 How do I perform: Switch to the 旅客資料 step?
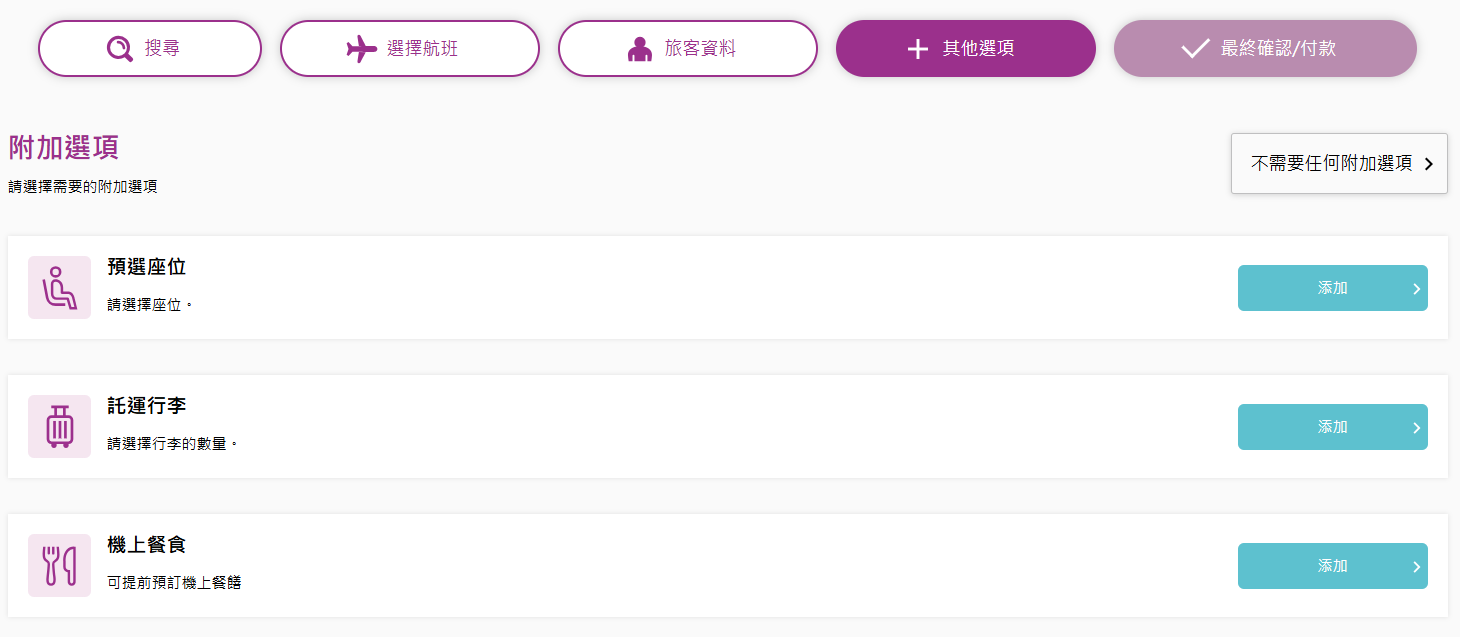click(x=688, y=48)
